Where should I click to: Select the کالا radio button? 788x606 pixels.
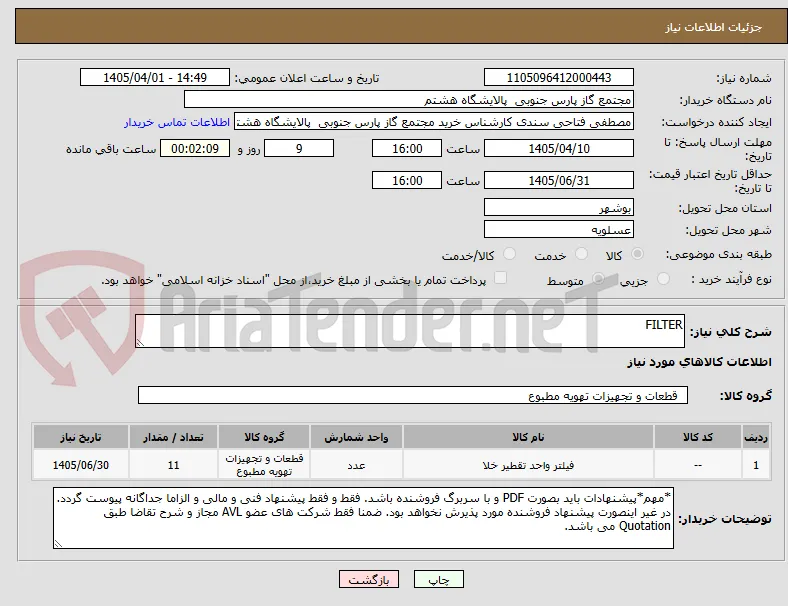point(637,254)
